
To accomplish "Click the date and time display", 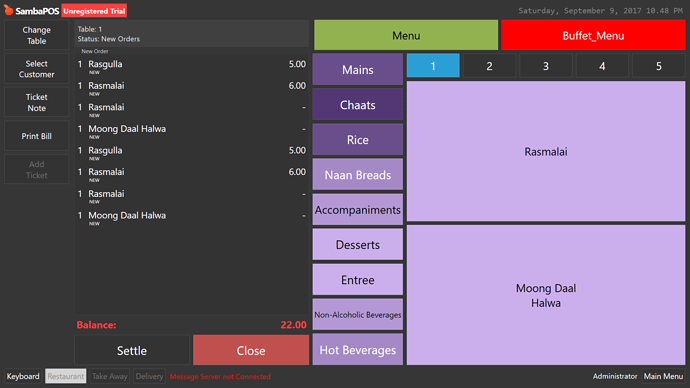I will [600, 11].
